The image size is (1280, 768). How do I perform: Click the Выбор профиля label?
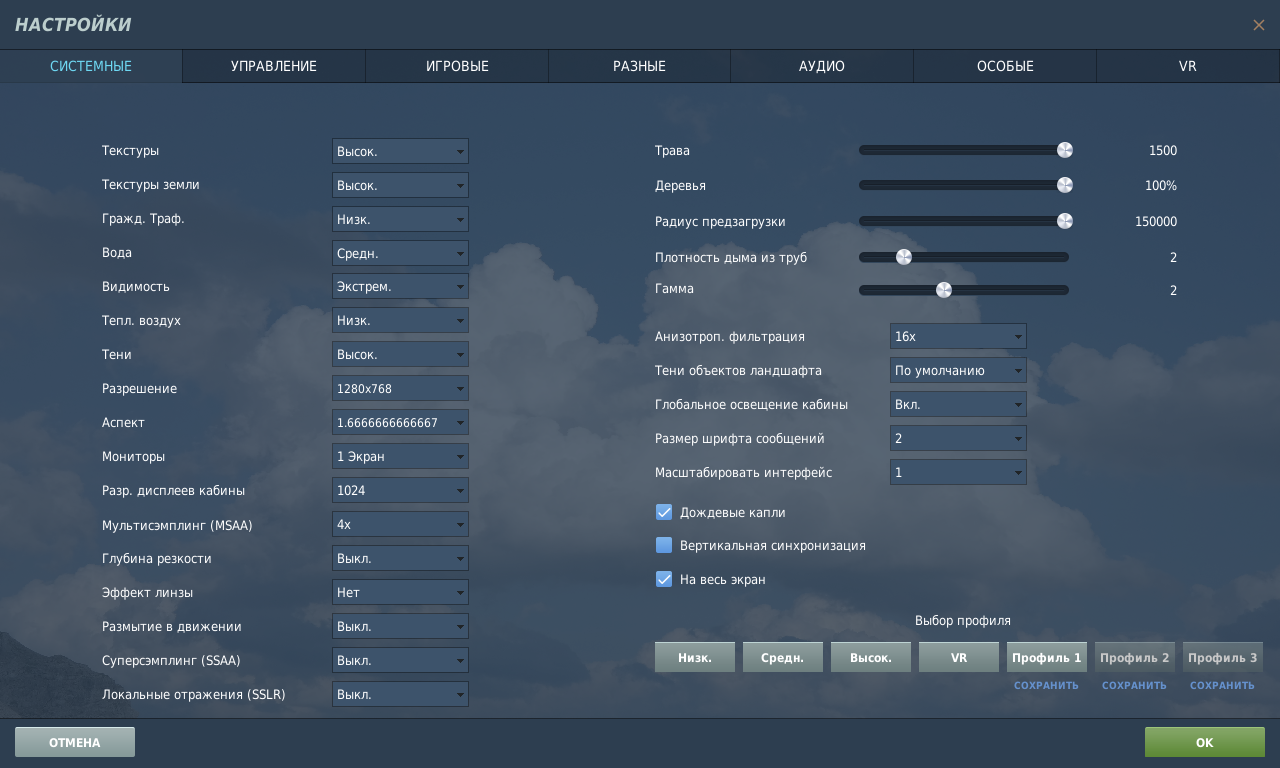click(963, 621)
